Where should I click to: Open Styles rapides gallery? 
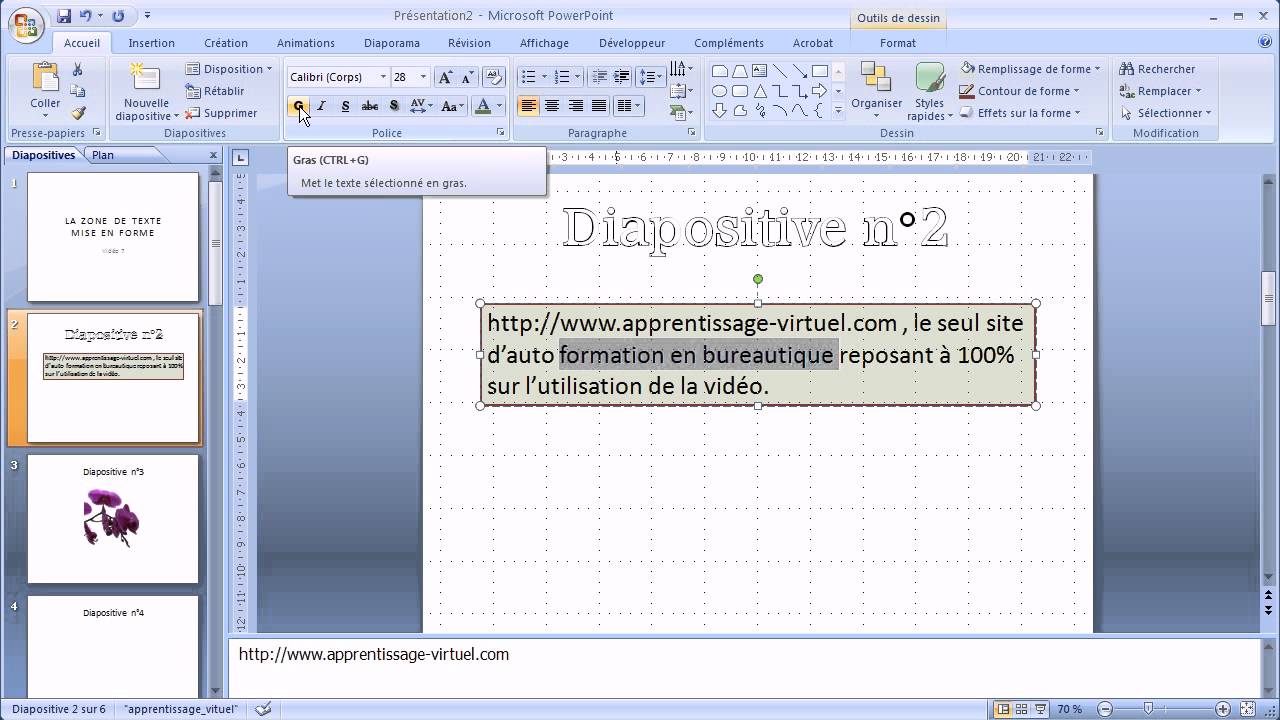[x=929, y=91]
